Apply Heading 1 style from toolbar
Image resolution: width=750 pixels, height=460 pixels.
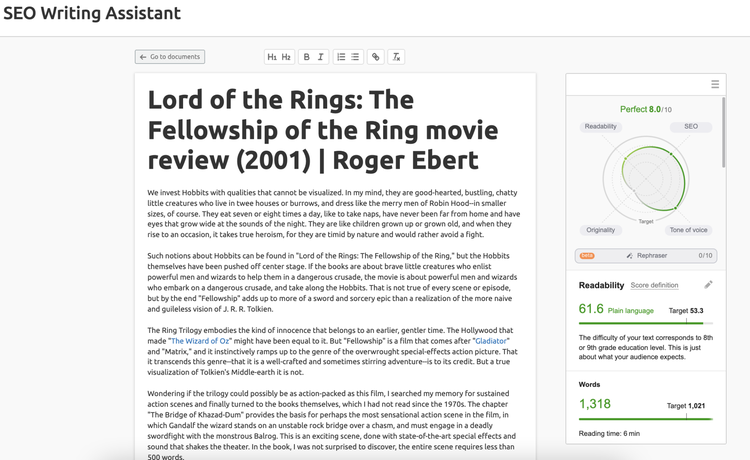point(272,57)
